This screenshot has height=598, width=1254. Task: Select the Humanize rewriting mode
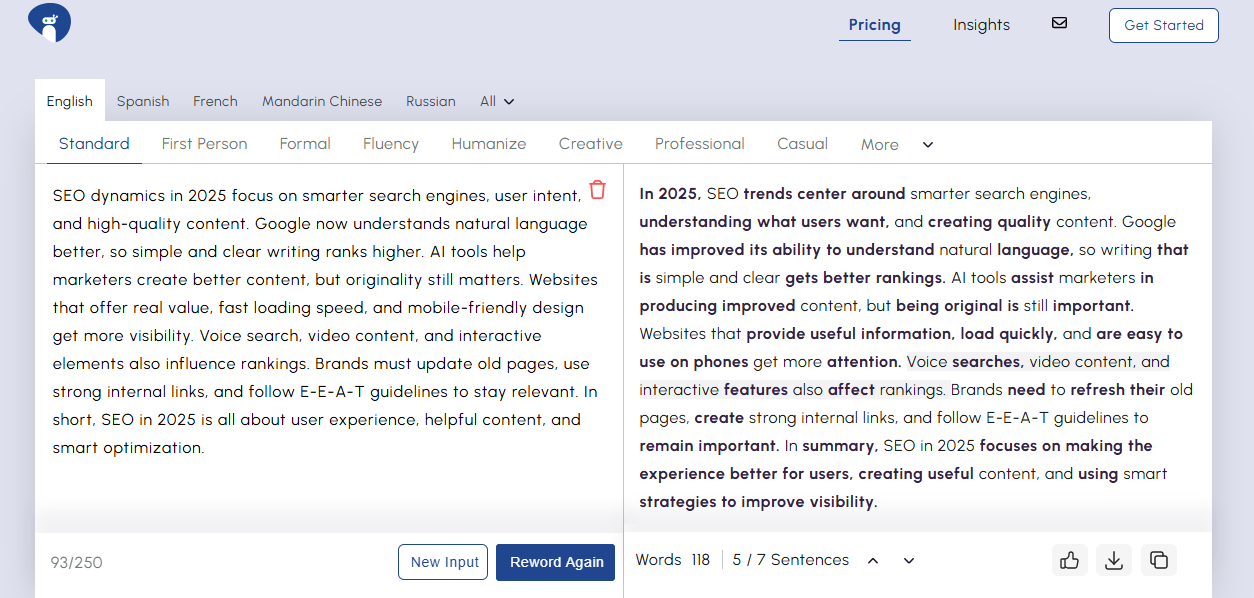488,144
